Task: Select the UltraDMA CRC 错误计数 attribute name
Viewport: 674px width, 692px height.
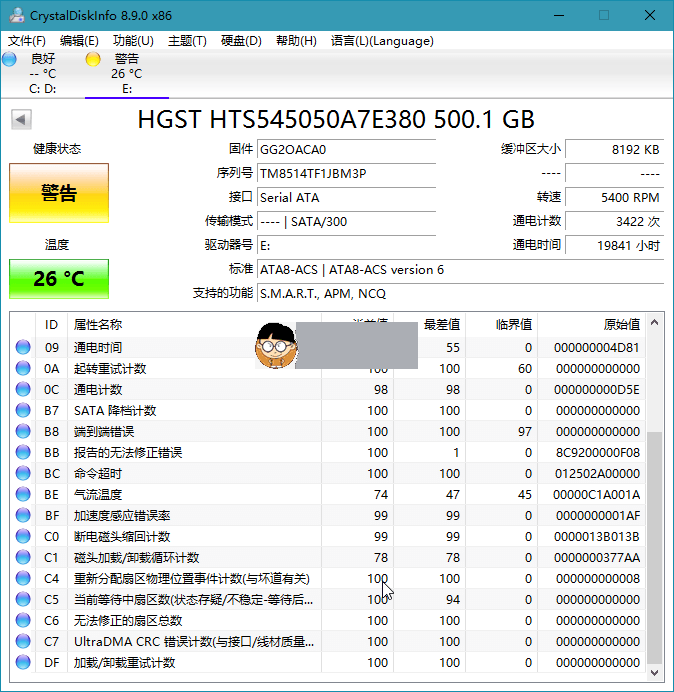Action: (194, 641)
